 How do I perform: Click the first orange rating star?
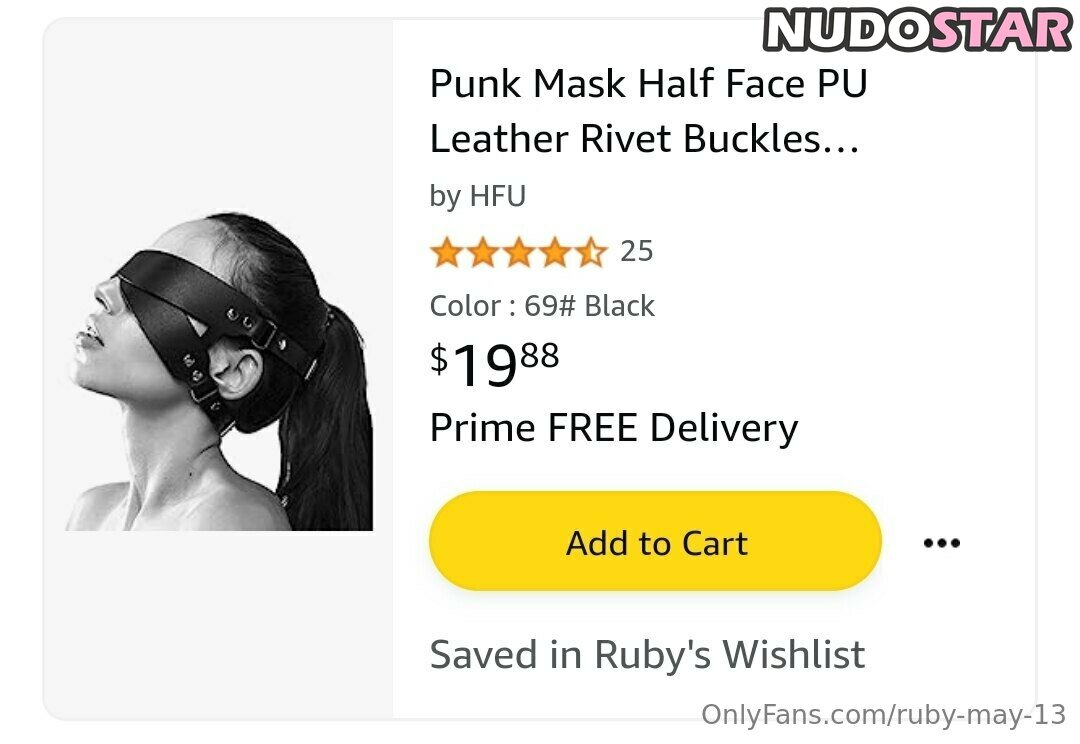tap(446, 252)
